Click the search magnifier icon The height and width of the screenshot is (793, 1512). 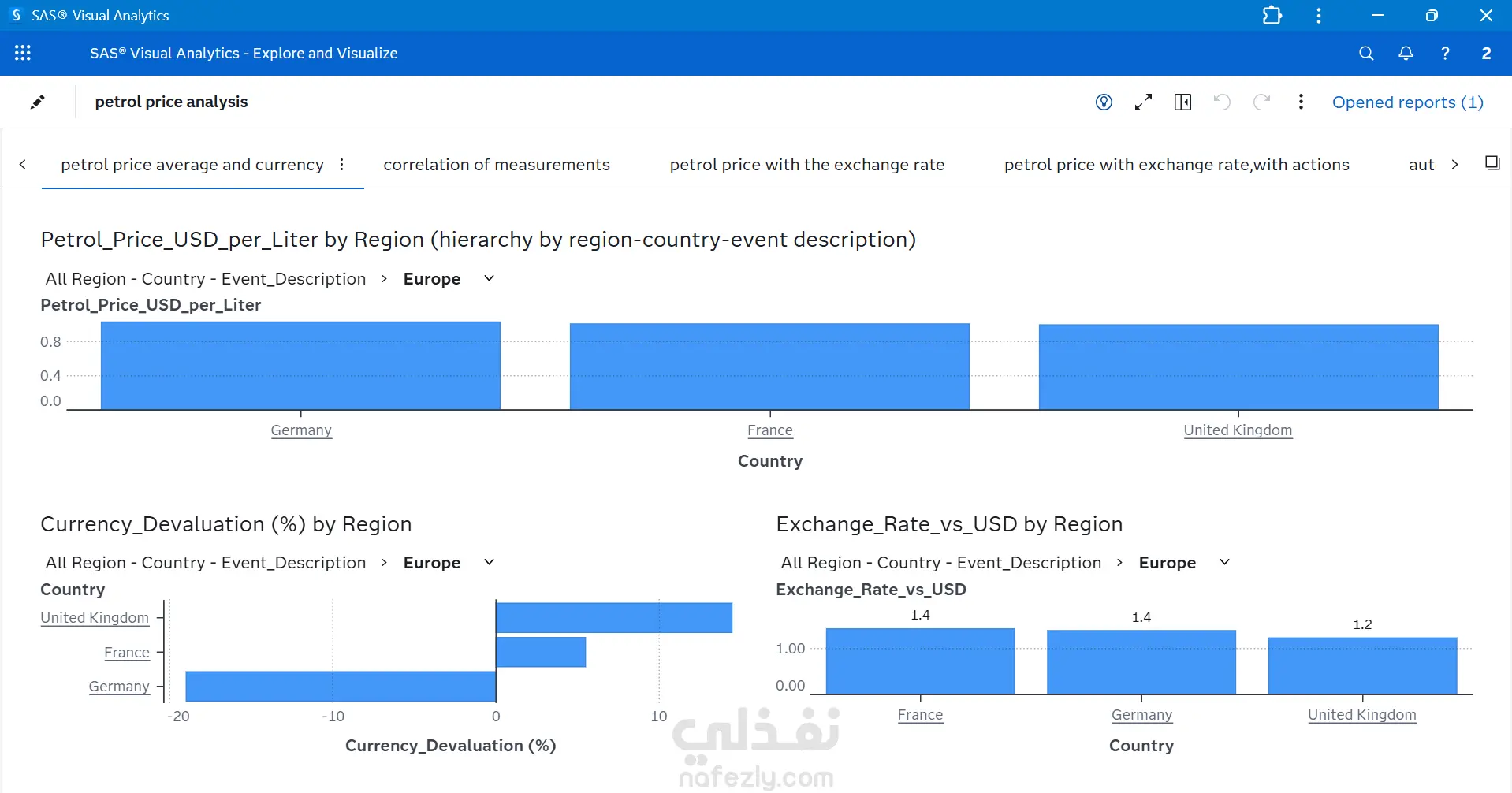click(1366, 53)
